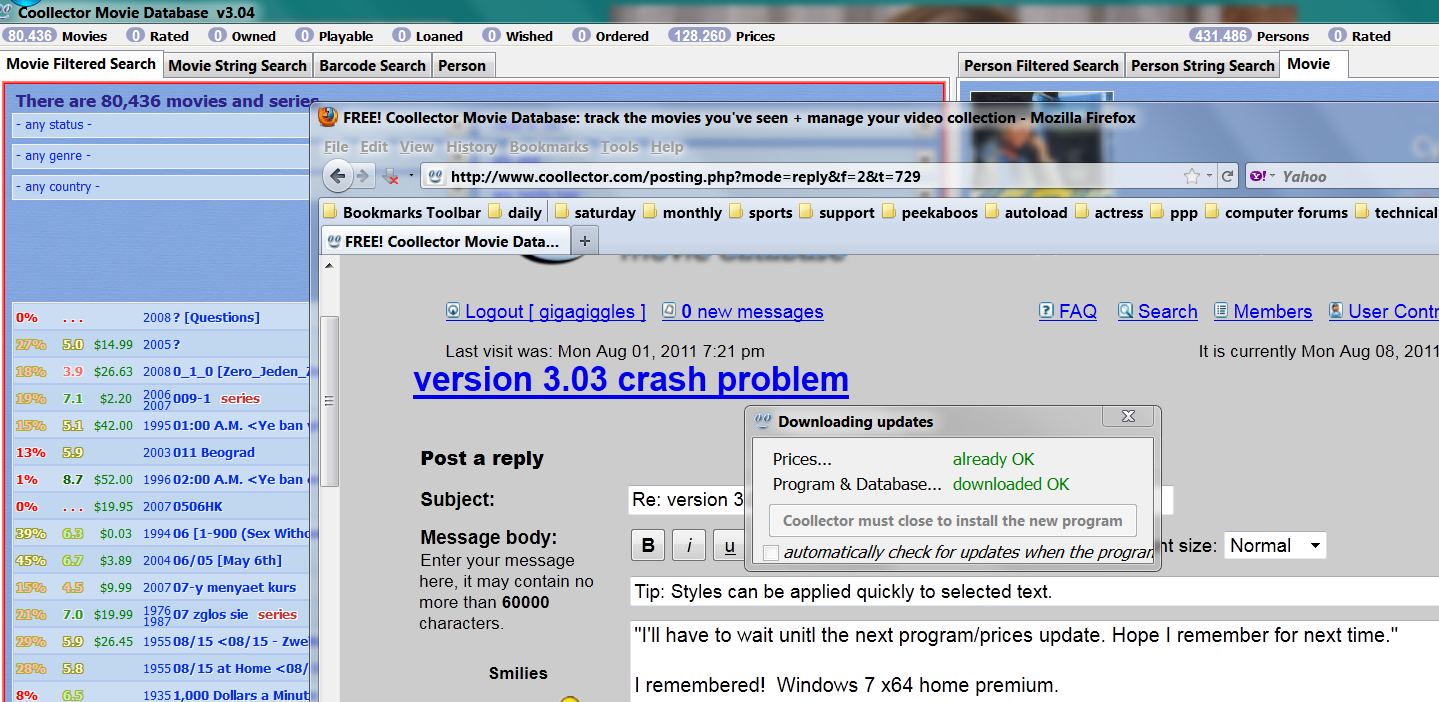Open the Firefox Tools menu

pos(619,147)
